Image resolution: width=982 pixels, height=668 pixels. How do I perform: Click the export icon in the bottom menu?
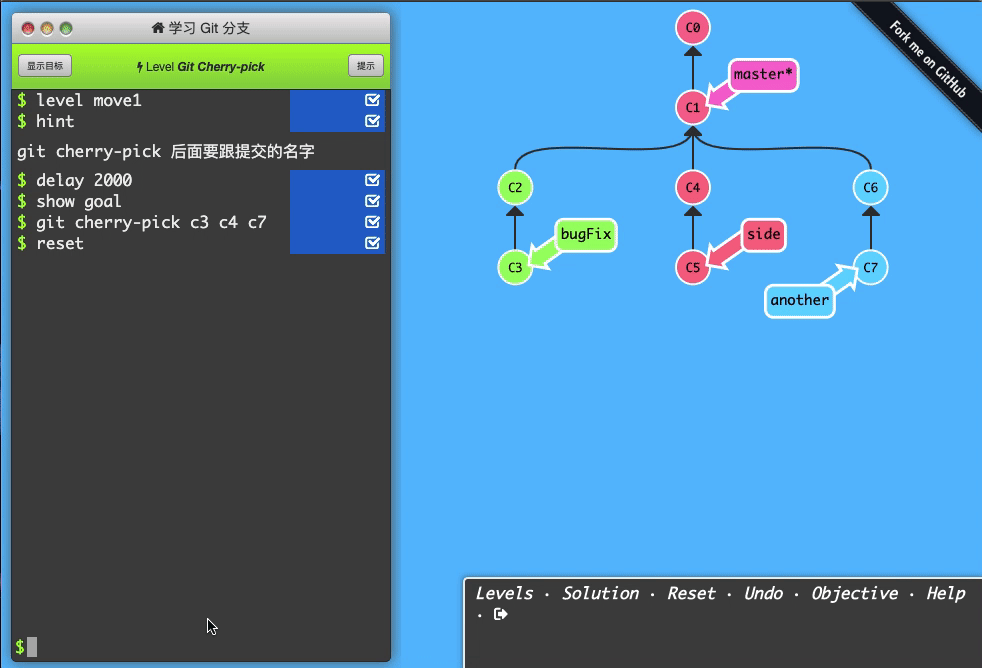coord(499,616)
